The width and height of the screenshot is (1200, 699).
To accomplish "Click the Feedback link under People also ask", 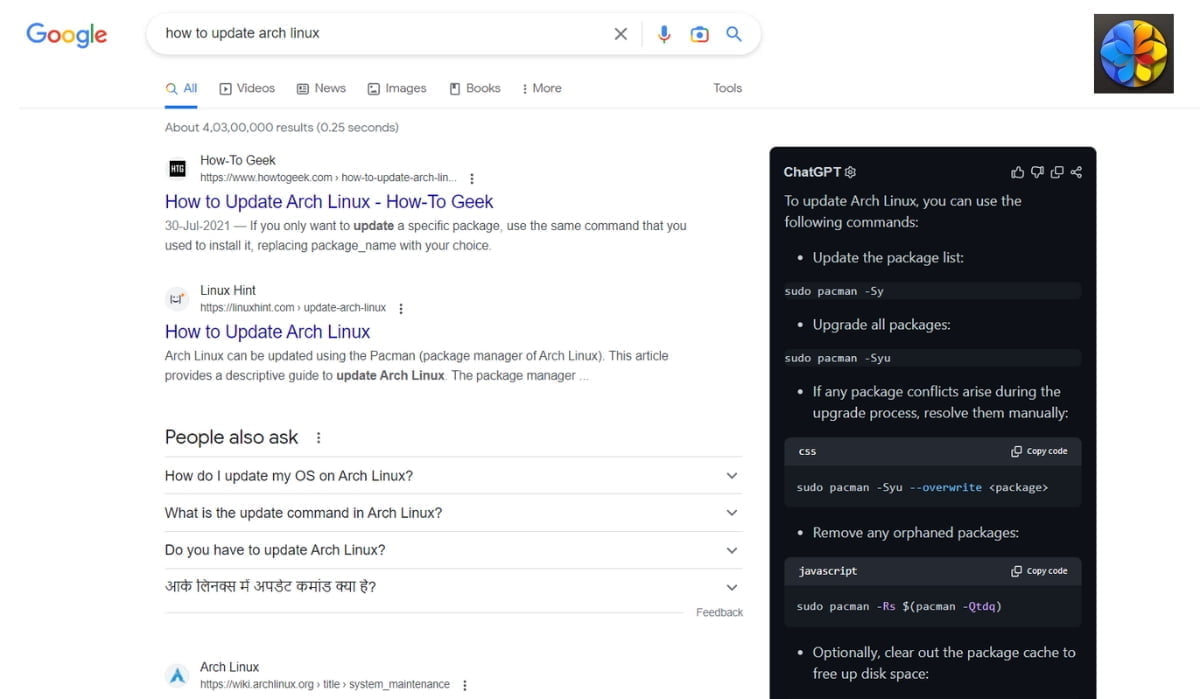I will point(719,612).
